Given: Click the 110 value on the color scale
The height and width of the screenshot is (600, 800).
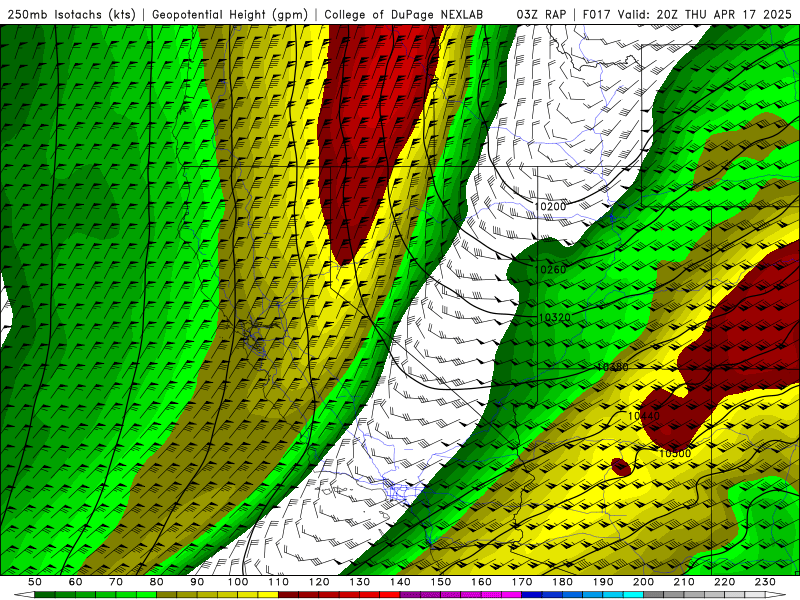Looking at the screenshot, I should click(278, 582).
